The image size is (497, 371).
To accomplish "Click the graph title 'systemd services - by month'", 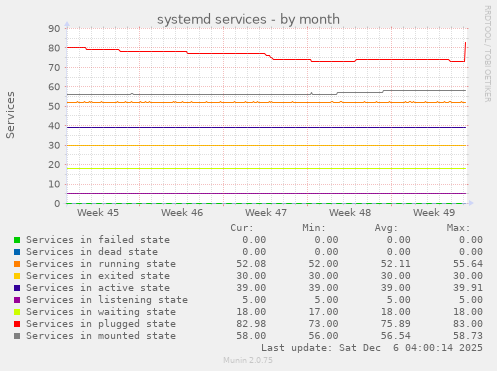I will pyautogui.click(x=248, y=19).
